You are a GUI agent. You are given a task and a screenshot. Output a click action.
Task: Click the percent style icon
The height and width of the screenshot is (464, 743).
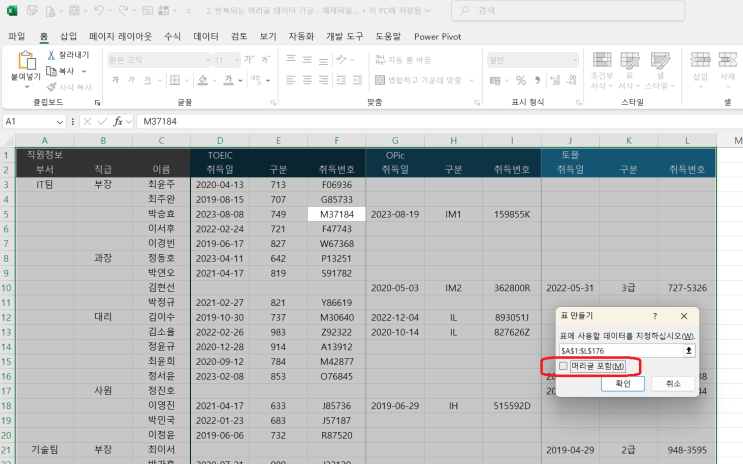tap(521, 80)
